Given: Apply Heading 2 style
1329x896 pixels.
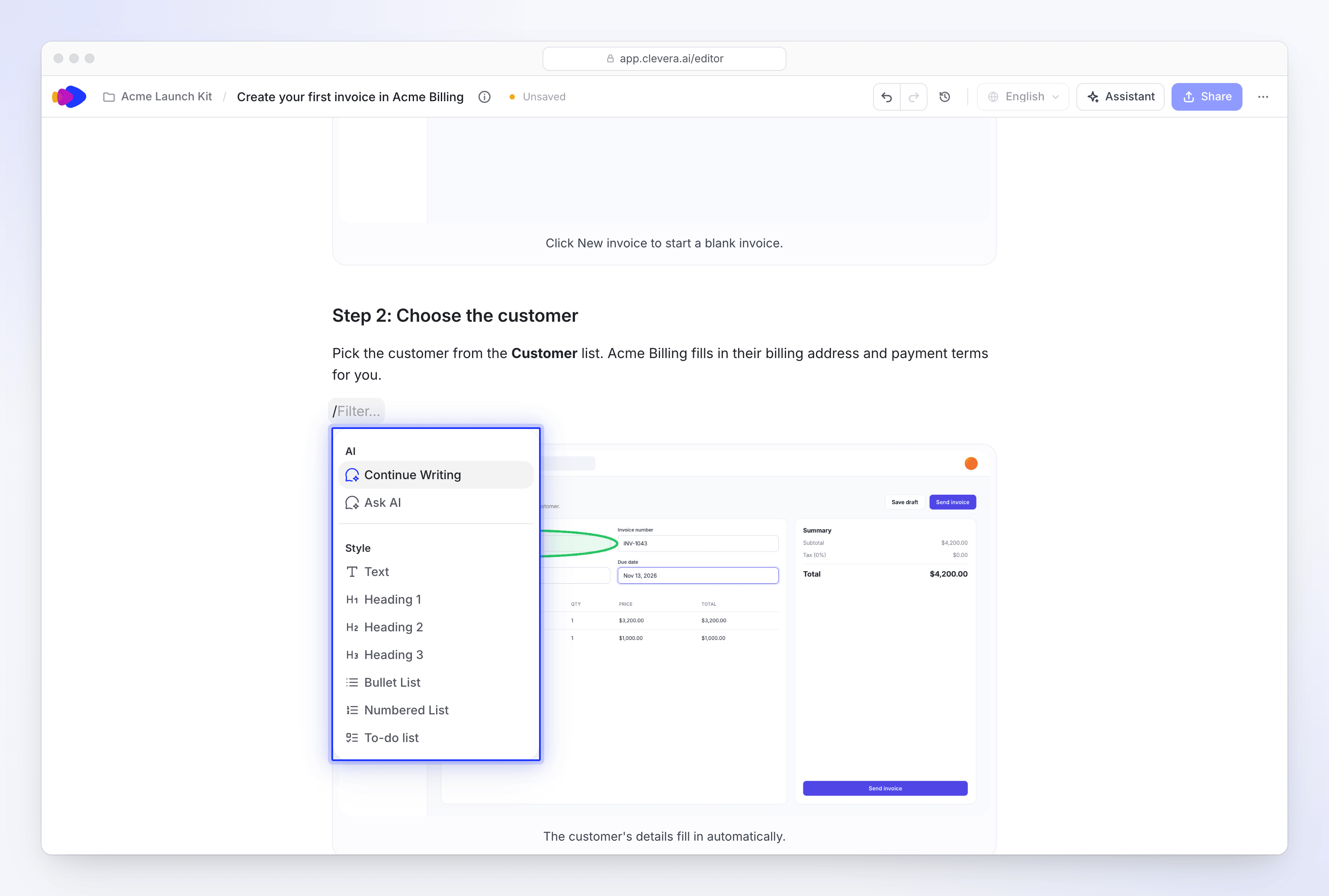Looking at the screenshot, I should (x=436, y=627).
